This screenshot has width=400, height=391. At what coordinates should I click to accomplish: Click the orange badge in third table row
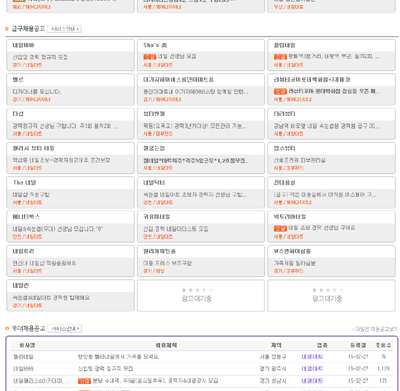coord(84,381)
